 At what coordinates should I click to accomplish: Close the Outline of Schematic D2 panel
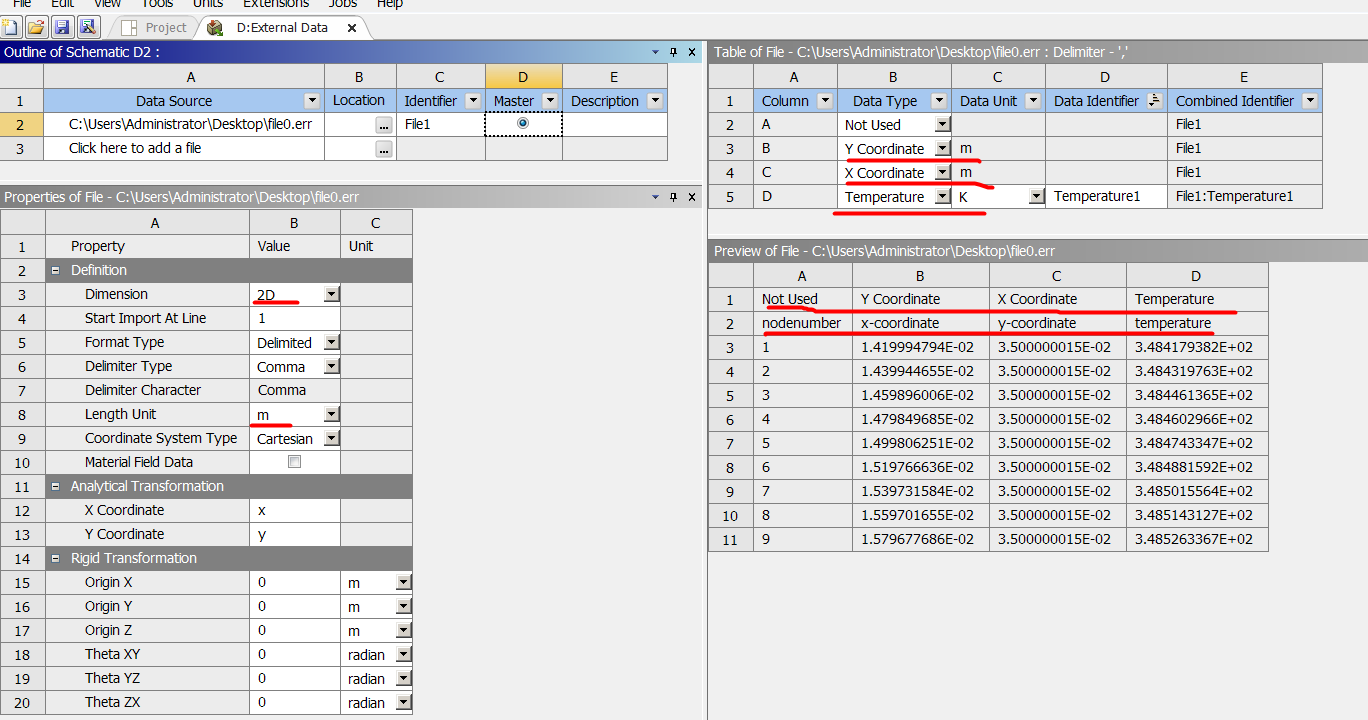pos(691,52)
